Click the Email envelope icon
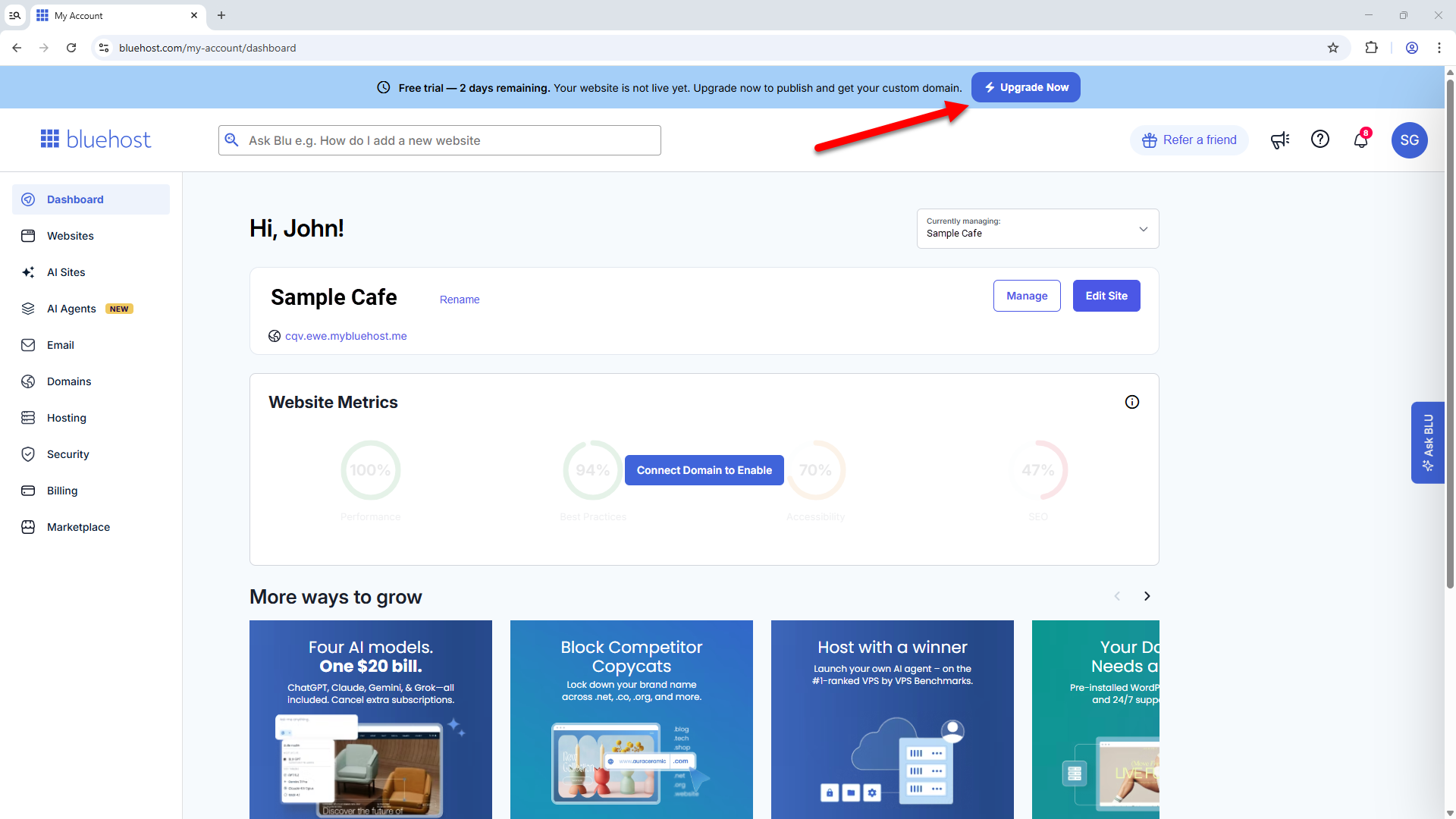Screen dimensions: 1456x819 [28, 345]
